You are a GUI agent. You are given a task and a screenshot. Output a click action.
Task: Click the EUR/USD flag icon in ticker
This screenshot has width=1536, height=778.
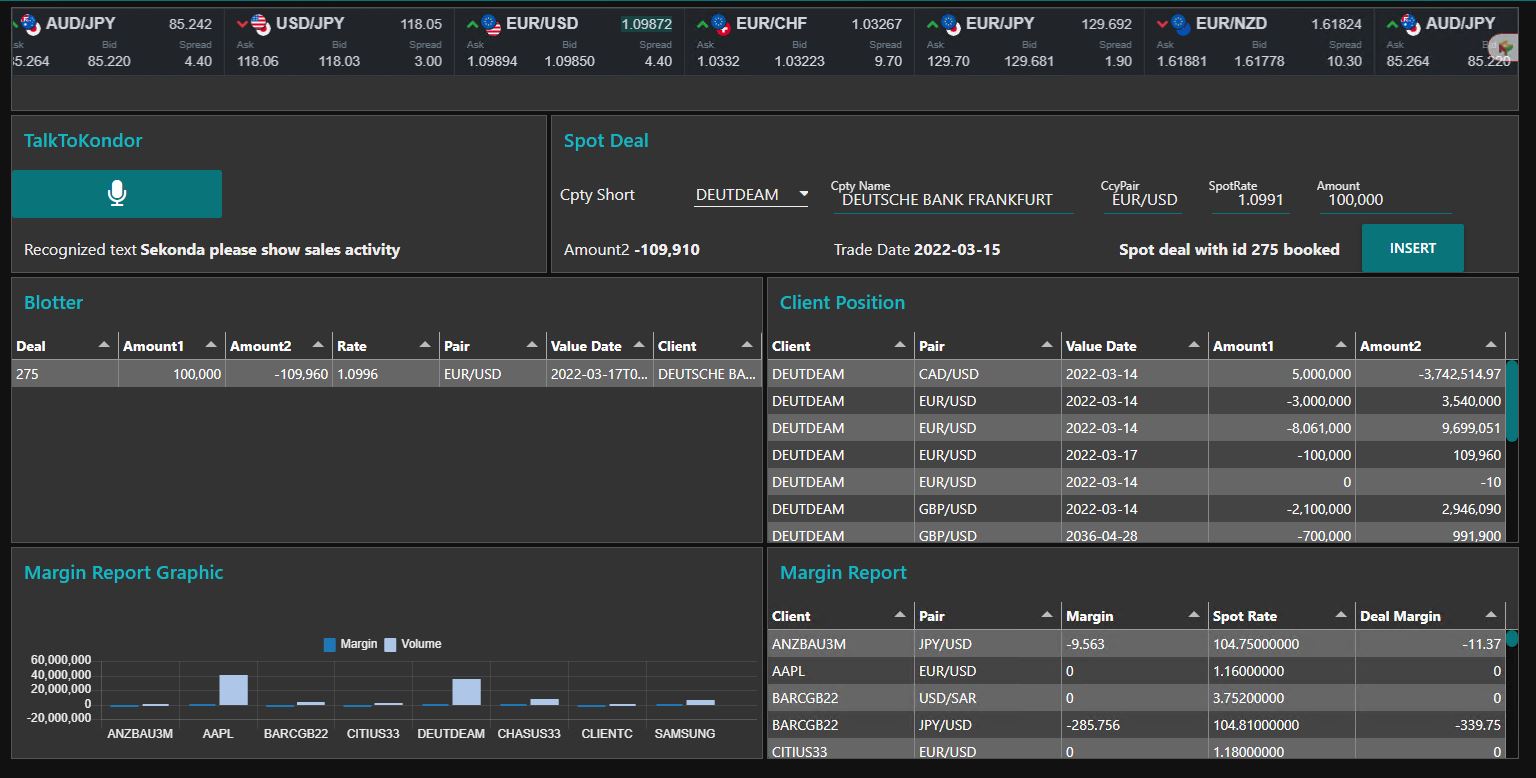tap(491, 24)
